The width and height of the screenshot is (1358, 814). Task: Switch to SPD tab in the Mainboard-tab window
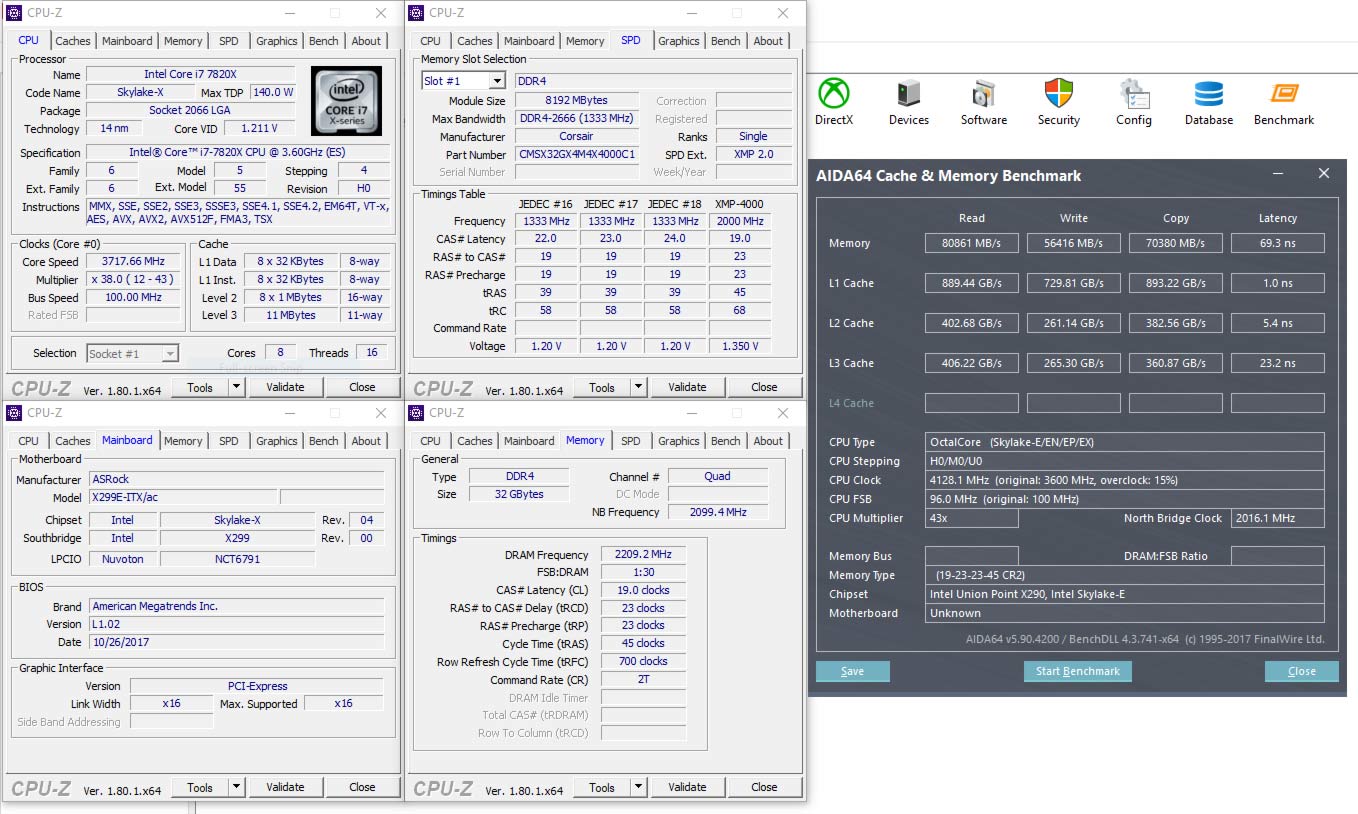[229, 441]
